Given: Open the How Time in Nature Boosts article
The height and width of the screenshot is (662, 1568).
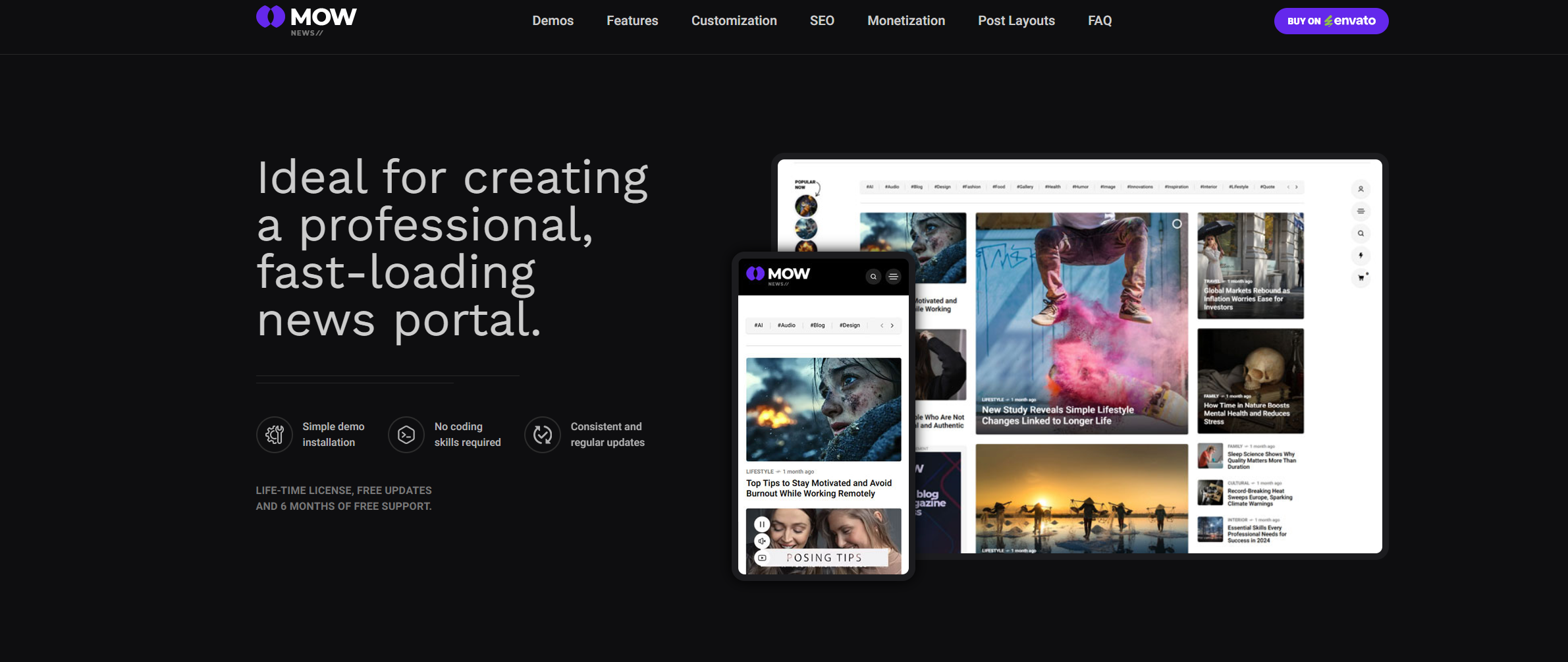Looking at the screenshot, I should click(1250, 381).
